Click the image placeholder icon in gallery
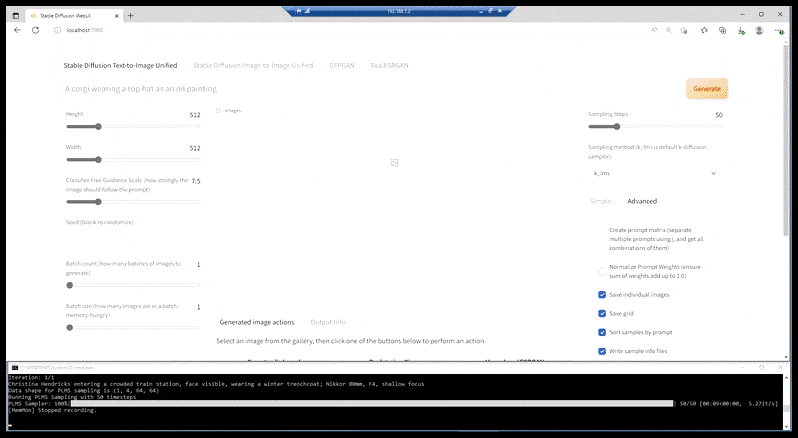 coord(395,162)
